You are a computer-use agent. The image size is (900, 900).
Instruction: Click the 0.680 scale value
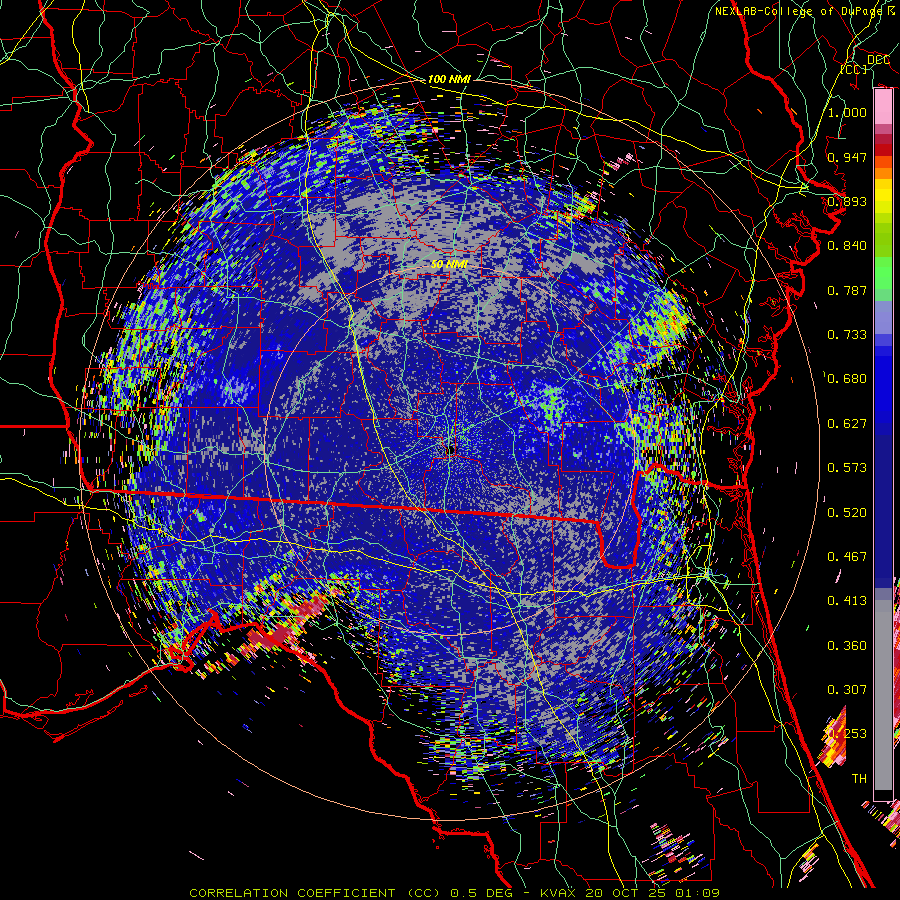coord(847,379)
